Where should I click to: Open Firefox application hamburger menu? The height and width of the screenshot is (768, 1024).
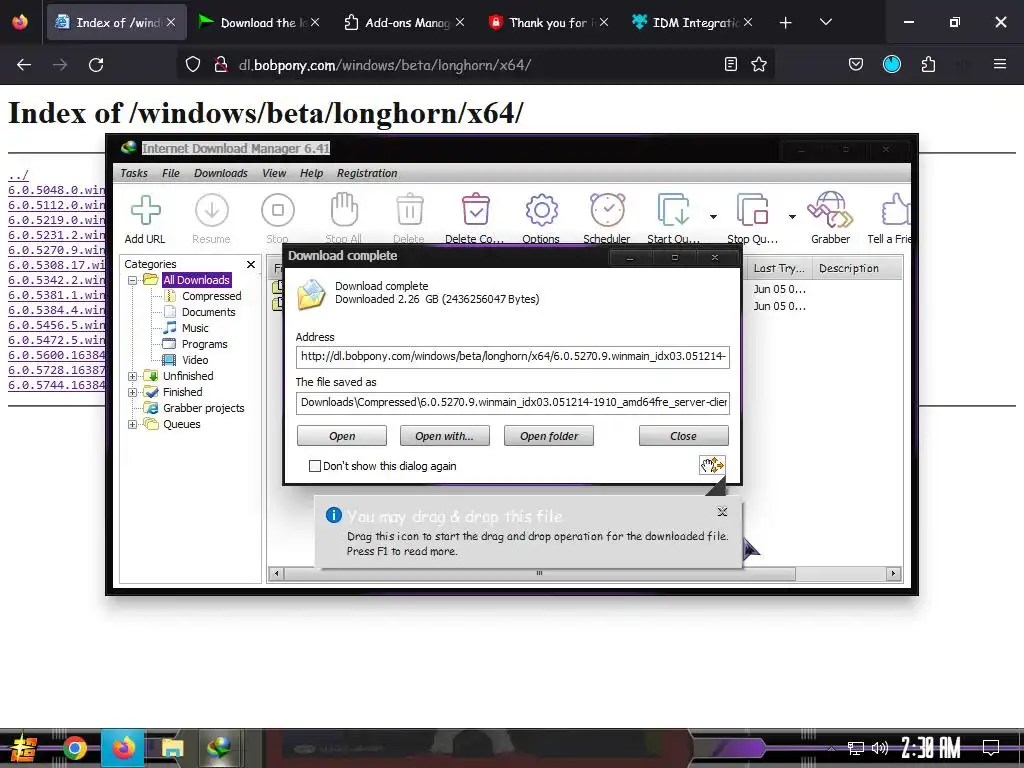1000,64
